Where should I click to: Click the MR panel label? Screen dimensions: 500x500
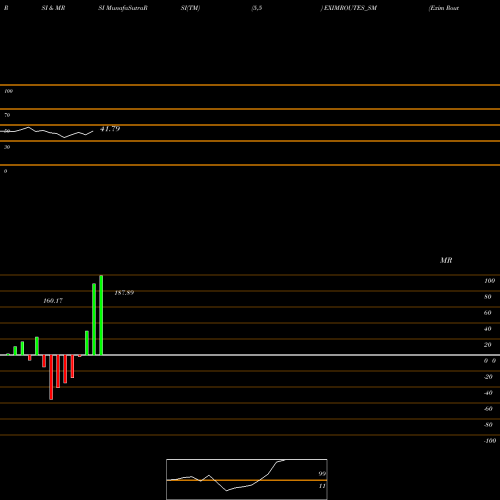[x=446, y=260]
